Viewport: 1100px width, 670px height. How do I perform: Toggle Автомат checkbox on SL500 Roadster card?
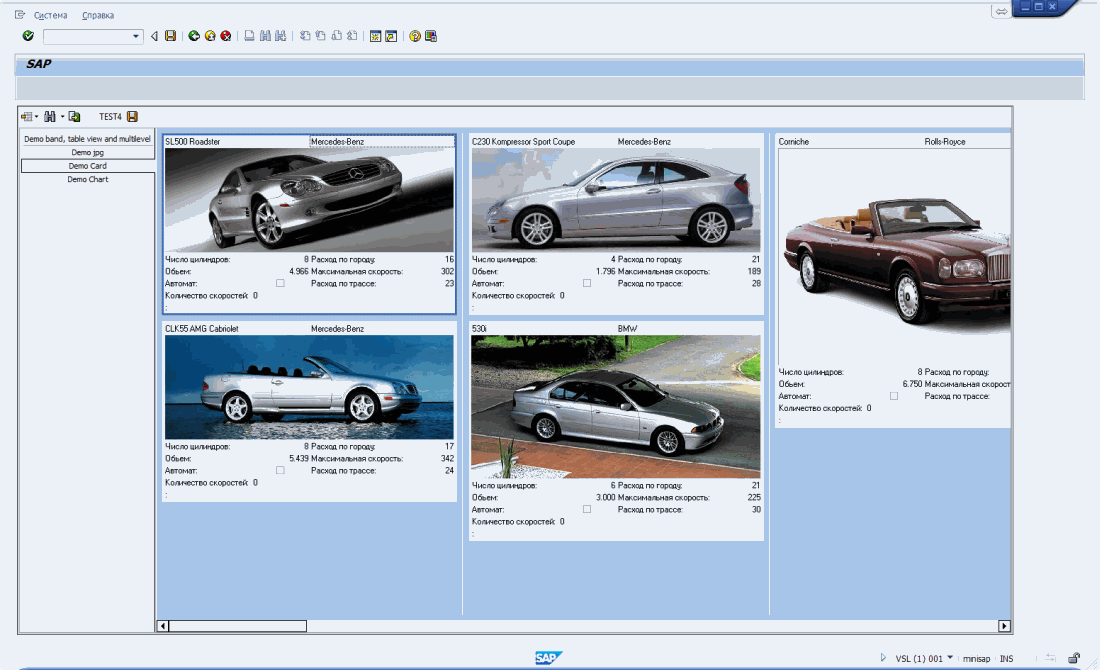(280, 283)
